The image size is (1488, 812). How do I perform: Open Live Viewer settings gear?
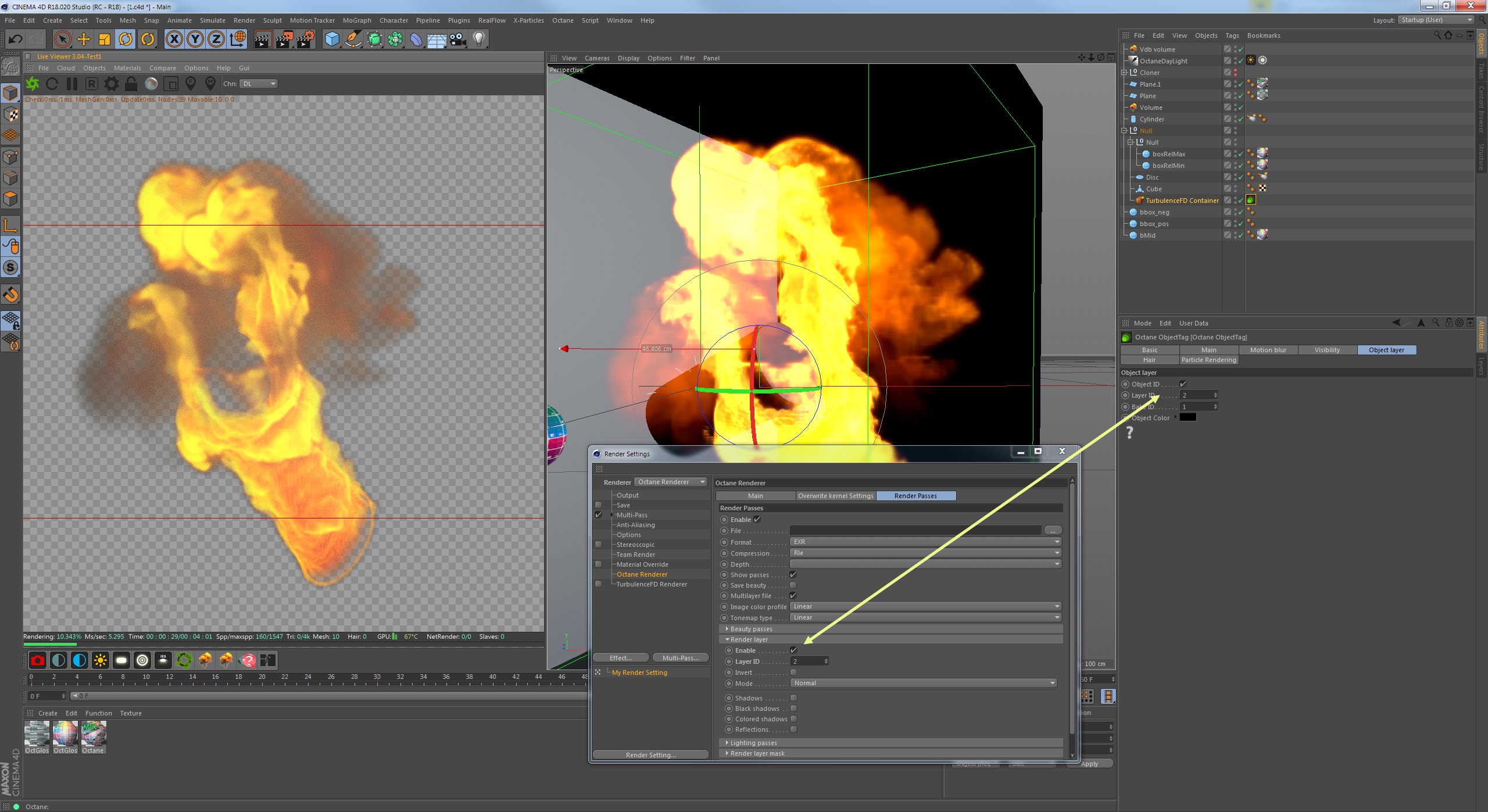[111, 84]
